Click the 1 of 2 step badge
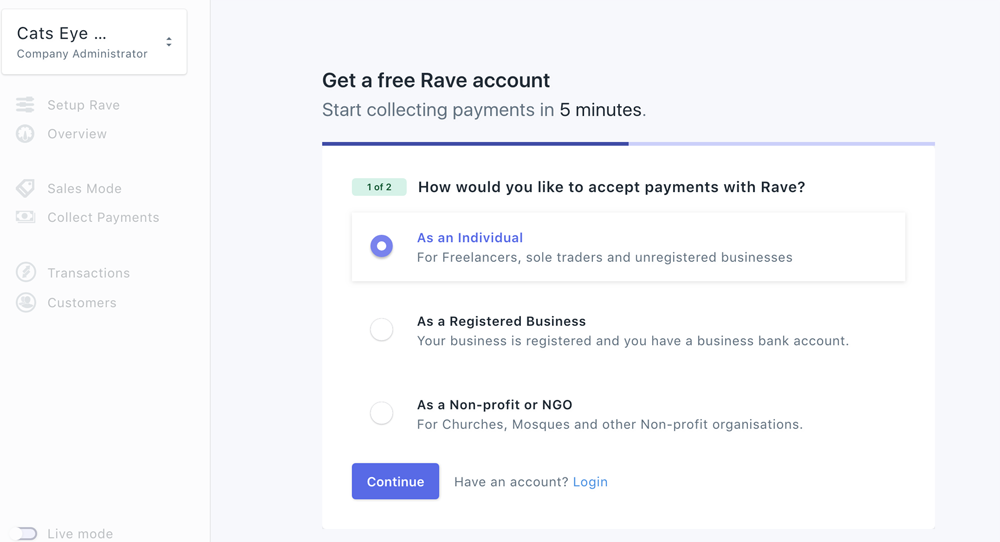 pyautogui.click(x=379, y=187)
